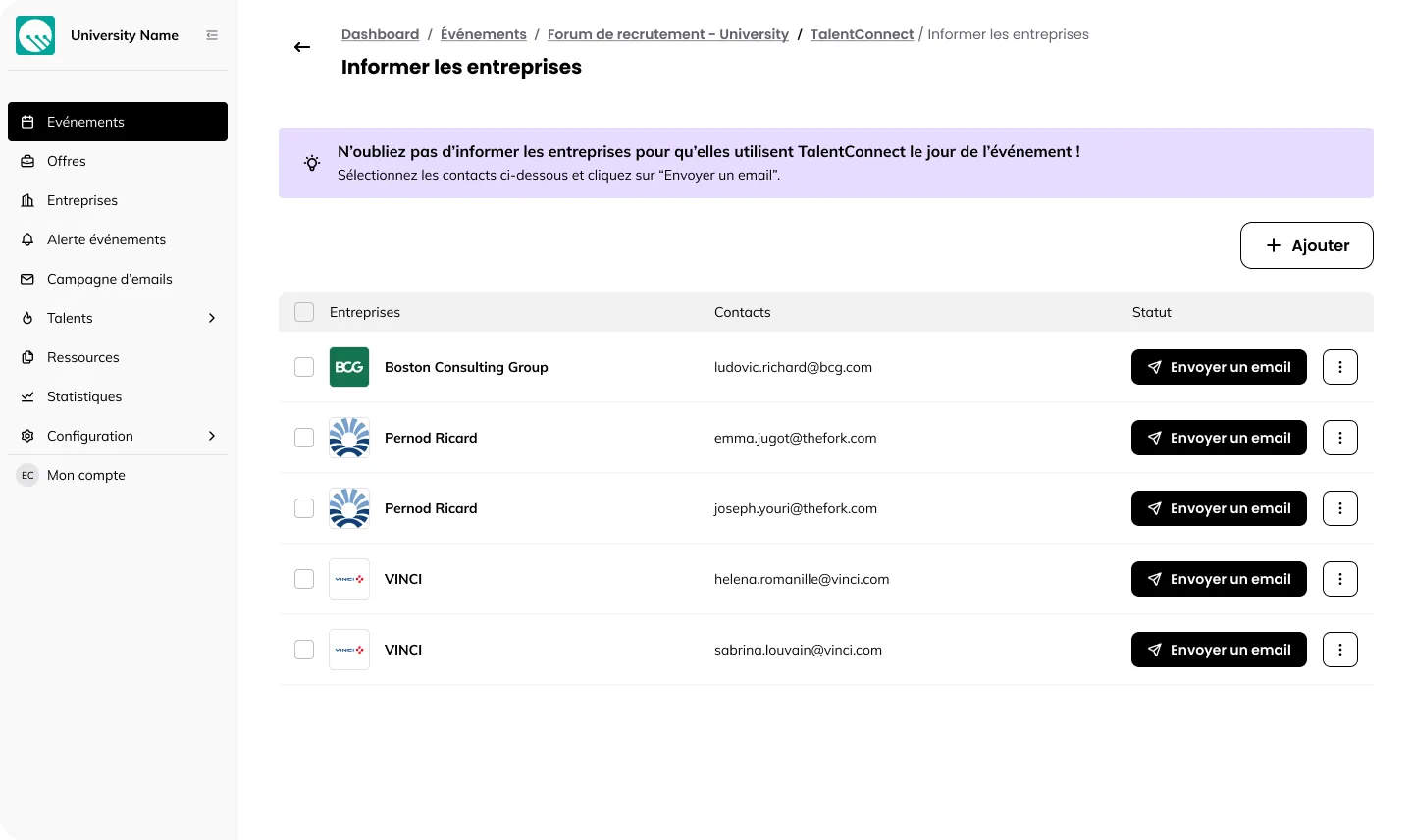1413x840 pixels.
Task: Click the University Name logo icon
Action: point(35,35)
